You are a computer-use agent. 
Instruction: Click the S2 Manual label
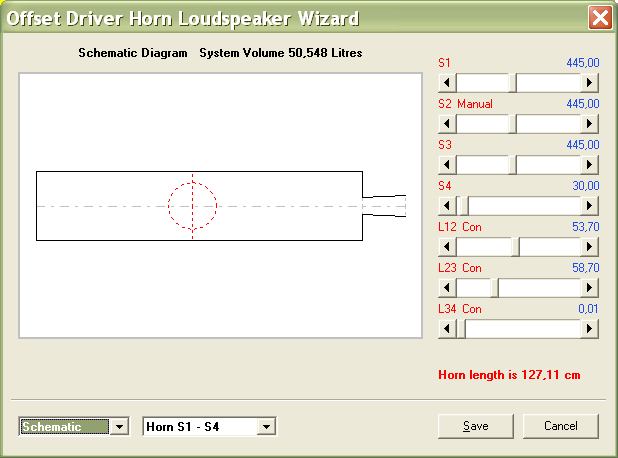tap(465, 104)
